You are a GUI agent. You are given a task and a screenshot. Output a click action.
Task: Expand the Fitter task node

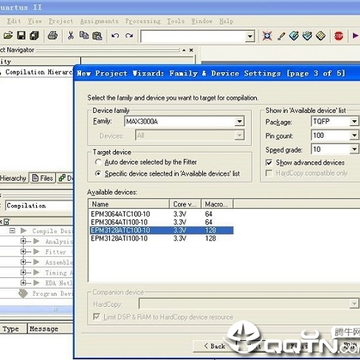tap(23, 251)
